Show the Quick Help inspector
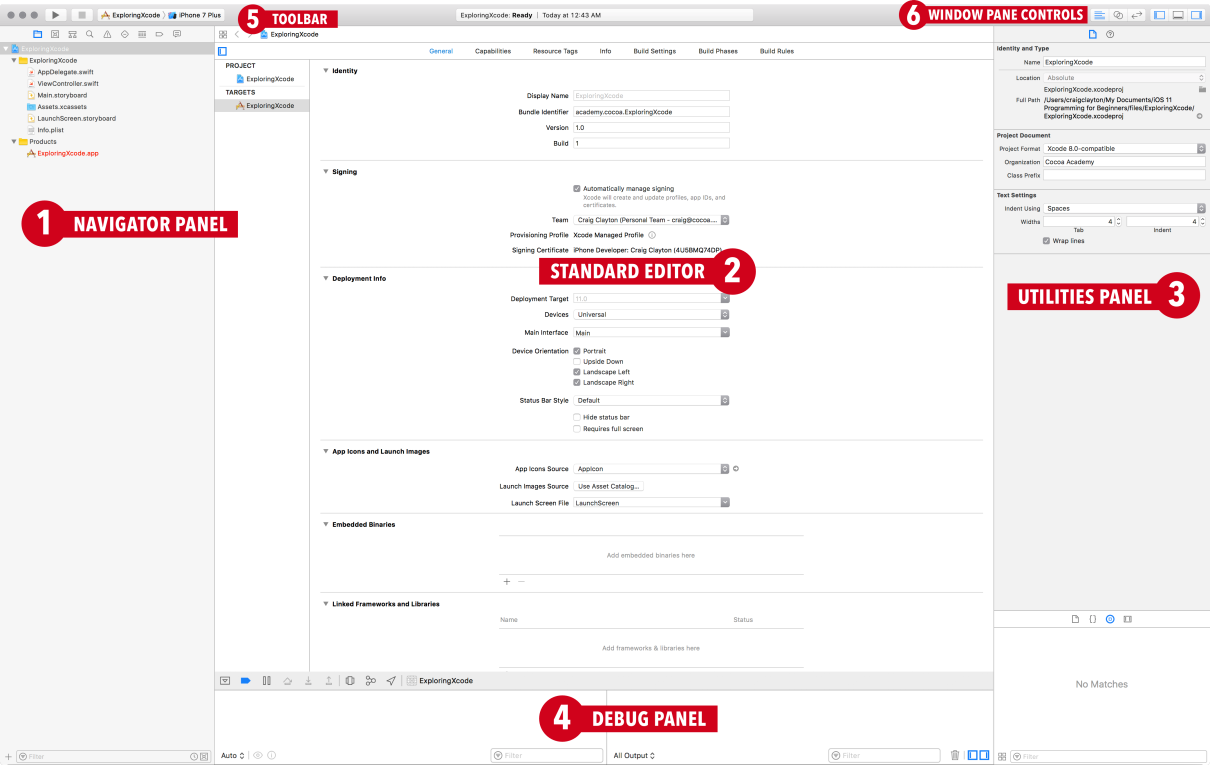Screen dimensions: 1210x765 click(1110, 34)
